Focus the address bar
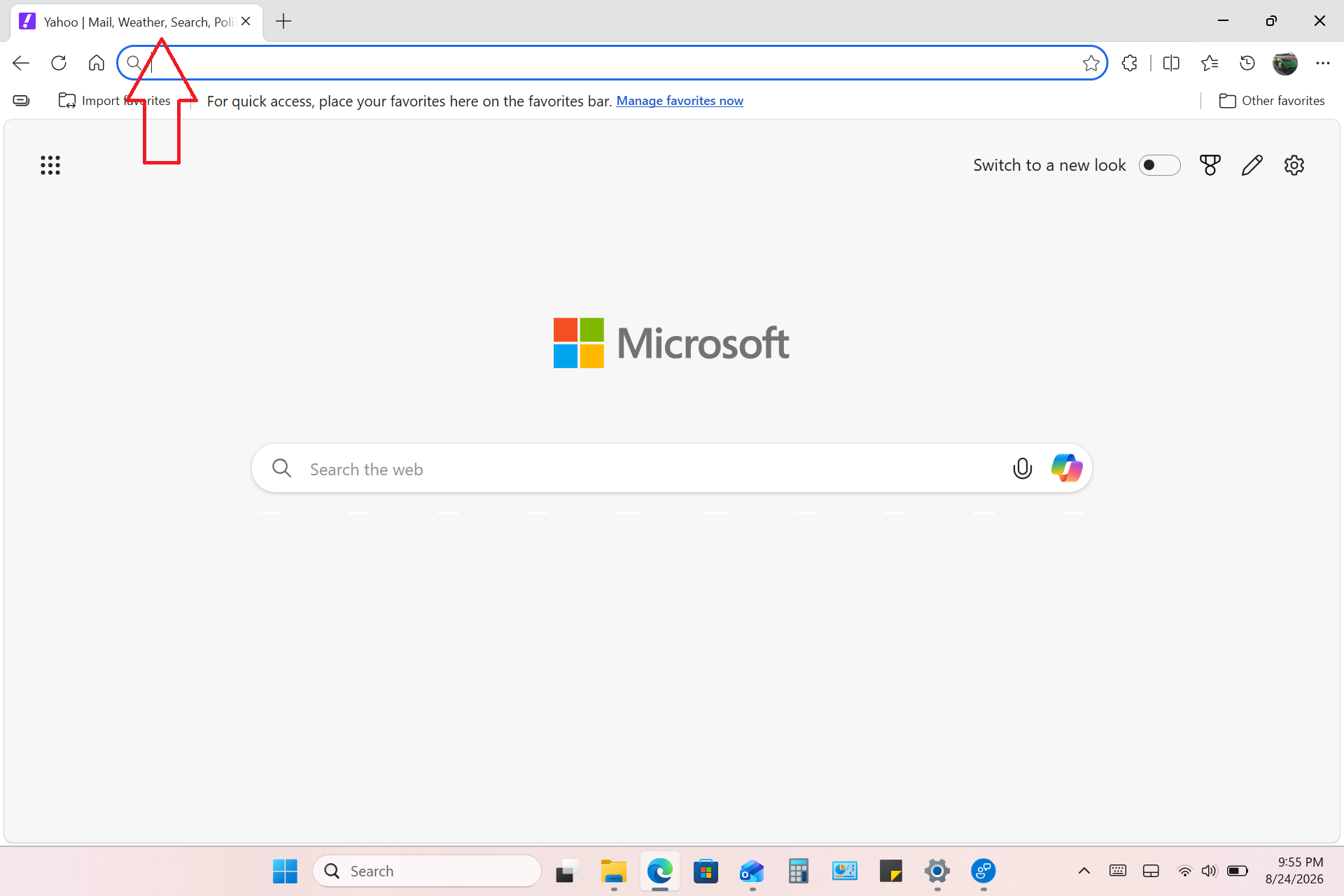The image size is (1344, 896). click(612, 63)
